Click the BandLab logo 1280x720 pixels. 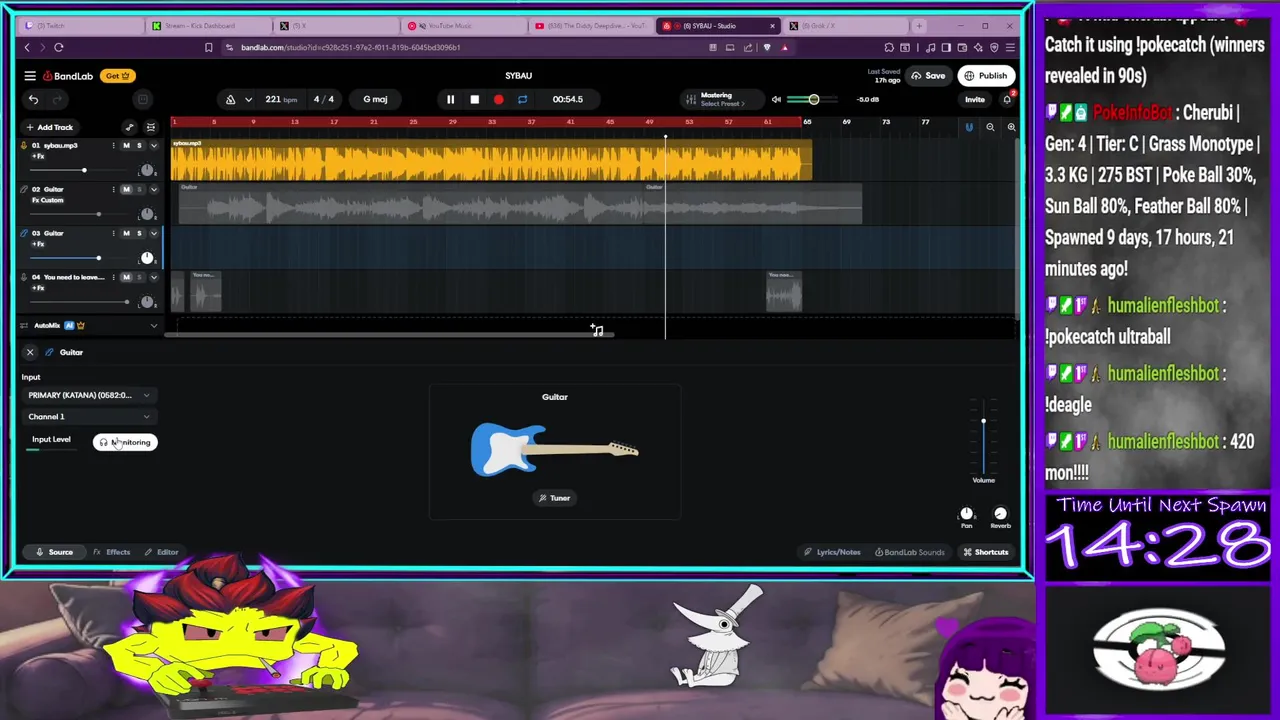(68, 76)
